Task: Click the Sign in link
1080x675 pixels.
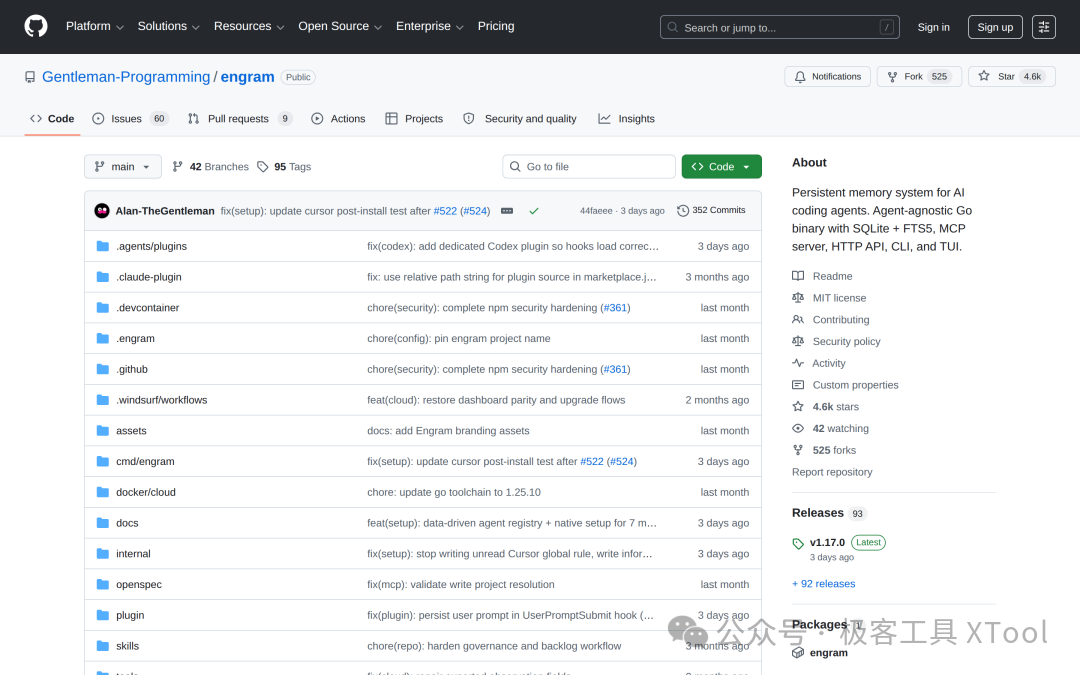Action: [933, 27]
